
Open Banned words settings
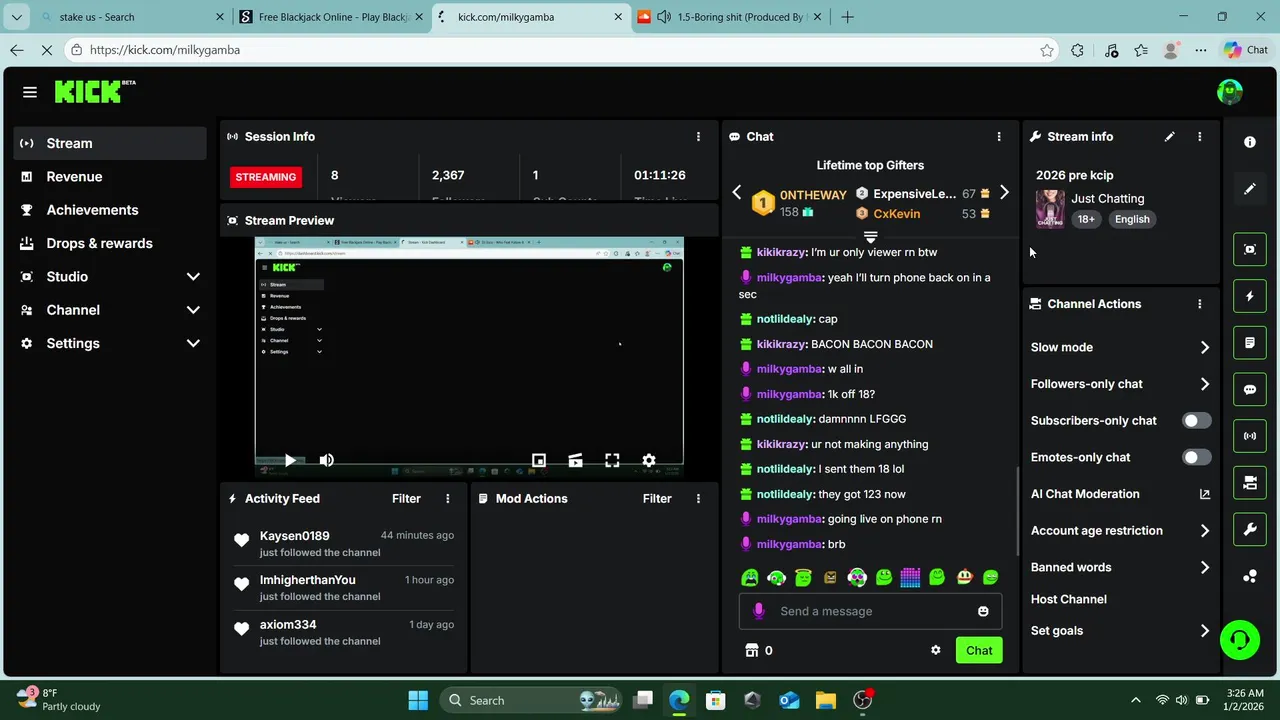tap(1120, 567)
